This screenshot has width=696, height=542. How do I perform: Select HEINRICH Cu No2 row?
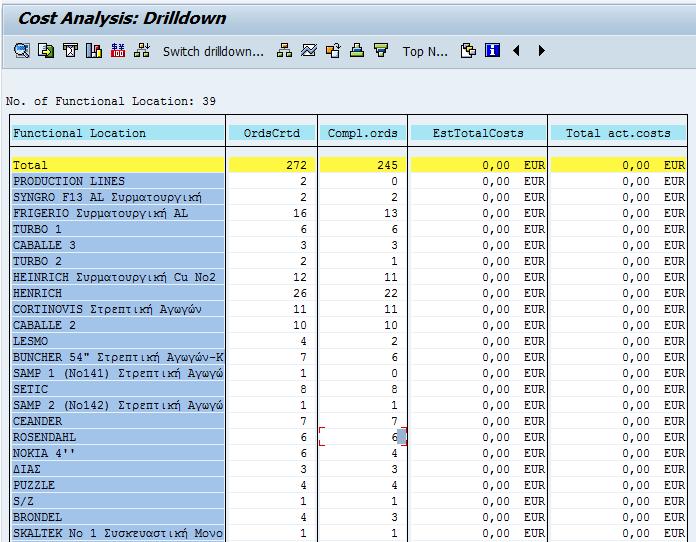coord(118,277)
